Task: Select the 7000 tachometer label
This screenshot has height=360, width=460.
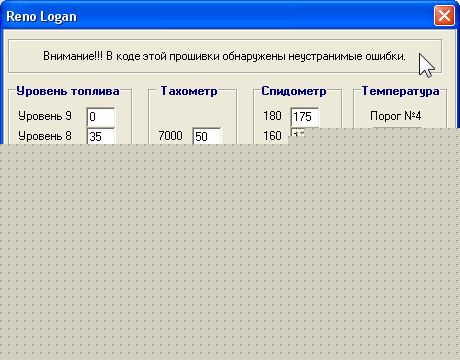Action: click(170, 136)
